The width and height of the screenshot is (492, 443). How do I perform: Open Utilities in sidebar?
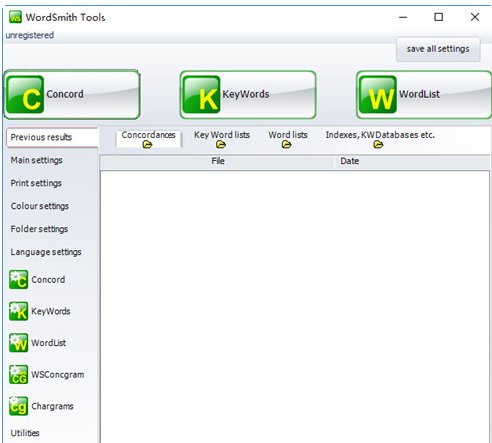[25, 433]
